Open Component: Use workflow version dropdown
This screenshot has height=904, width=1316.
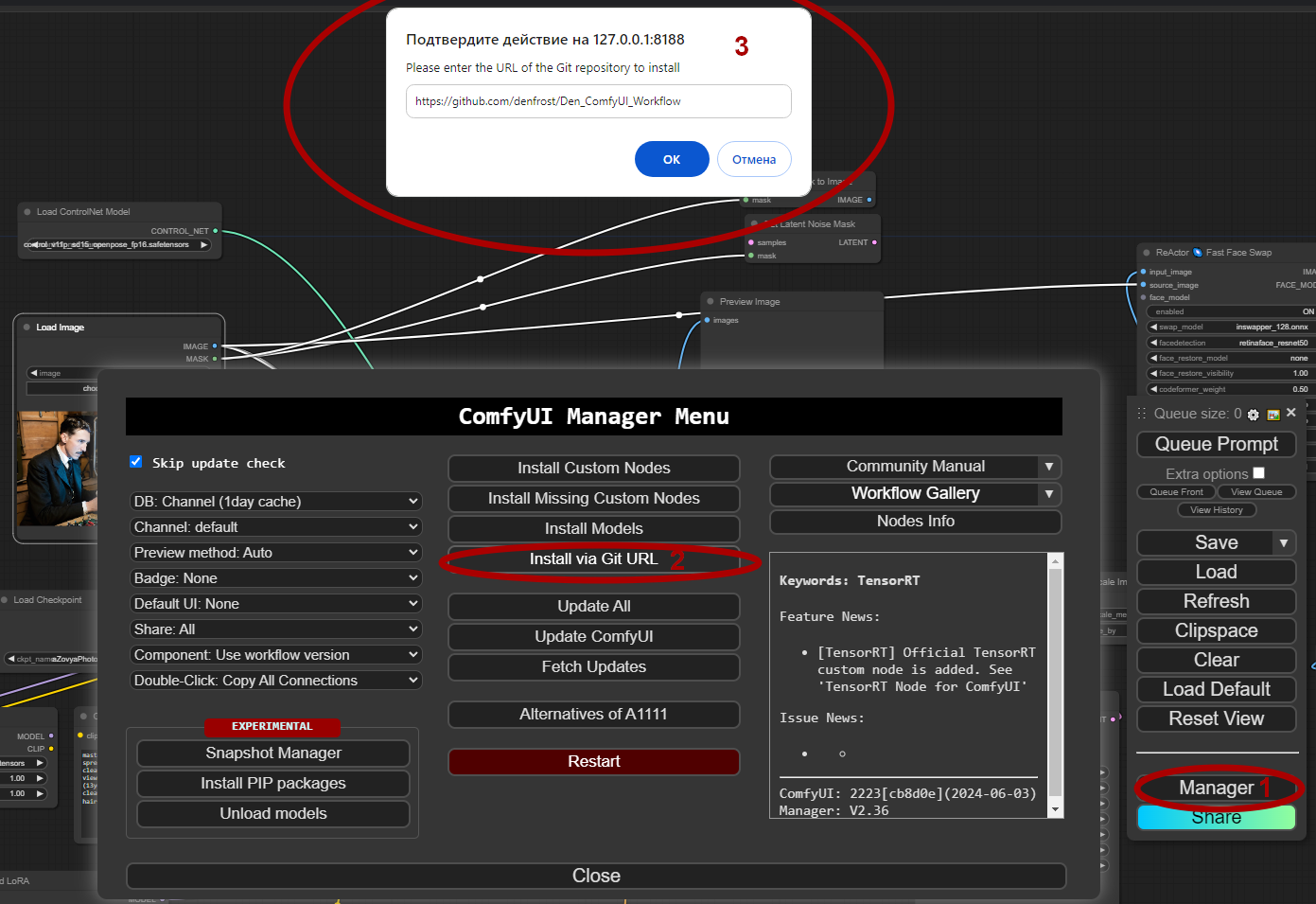pos(276,654)
